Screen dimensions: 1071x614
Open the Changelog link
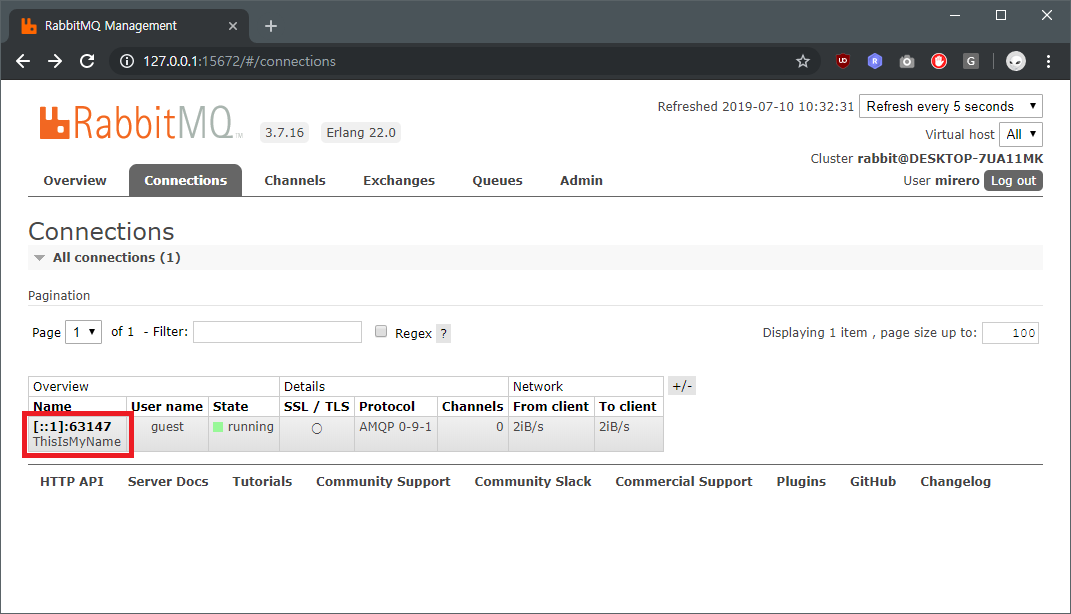pos(956,482)
